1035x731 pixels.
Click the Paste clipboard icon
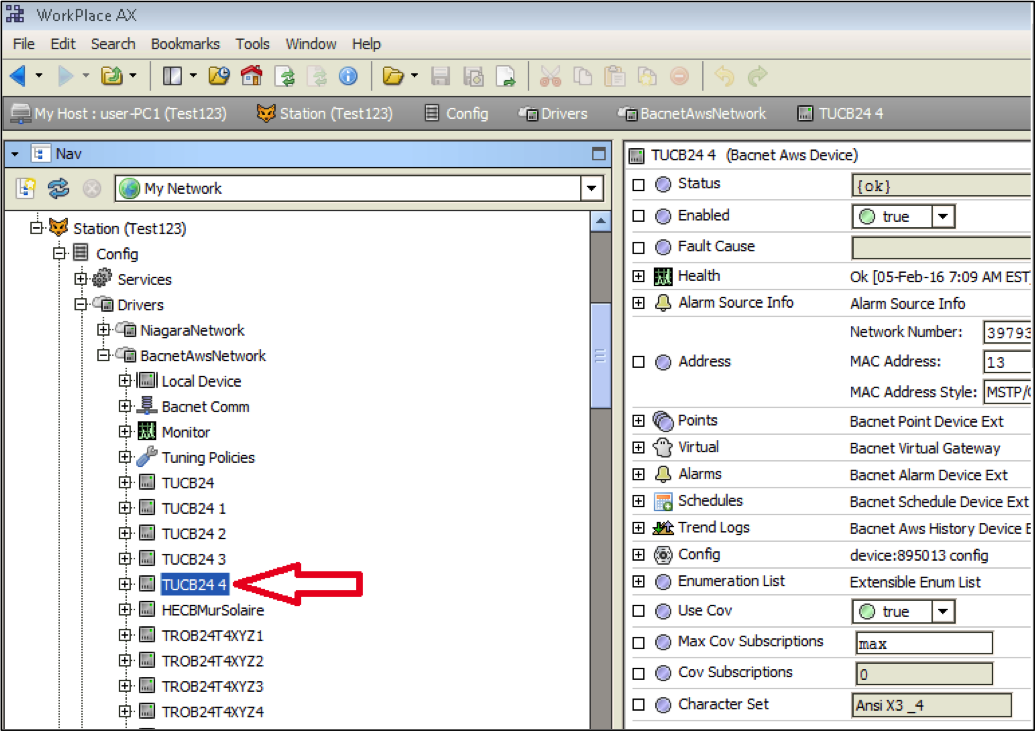[x=615, y=77]
